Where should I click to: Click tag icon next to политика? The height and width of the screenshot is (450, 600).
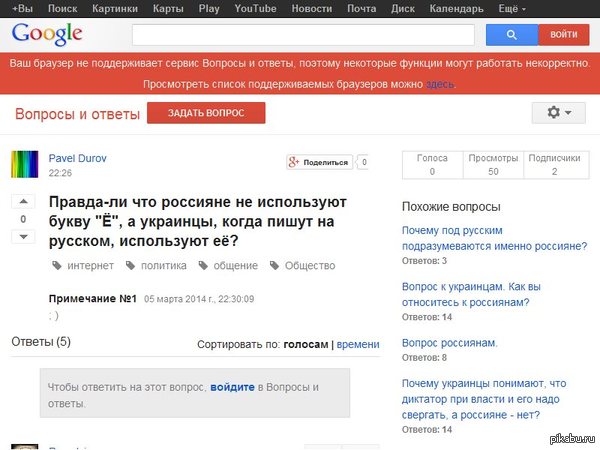130,266
